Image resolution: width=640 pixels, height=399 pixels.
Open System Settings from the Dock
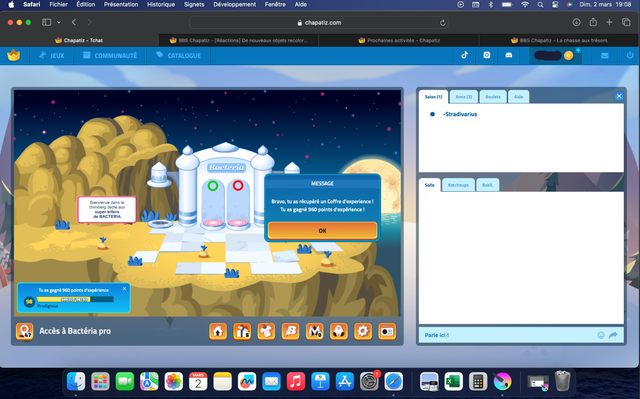click(369, 382)
